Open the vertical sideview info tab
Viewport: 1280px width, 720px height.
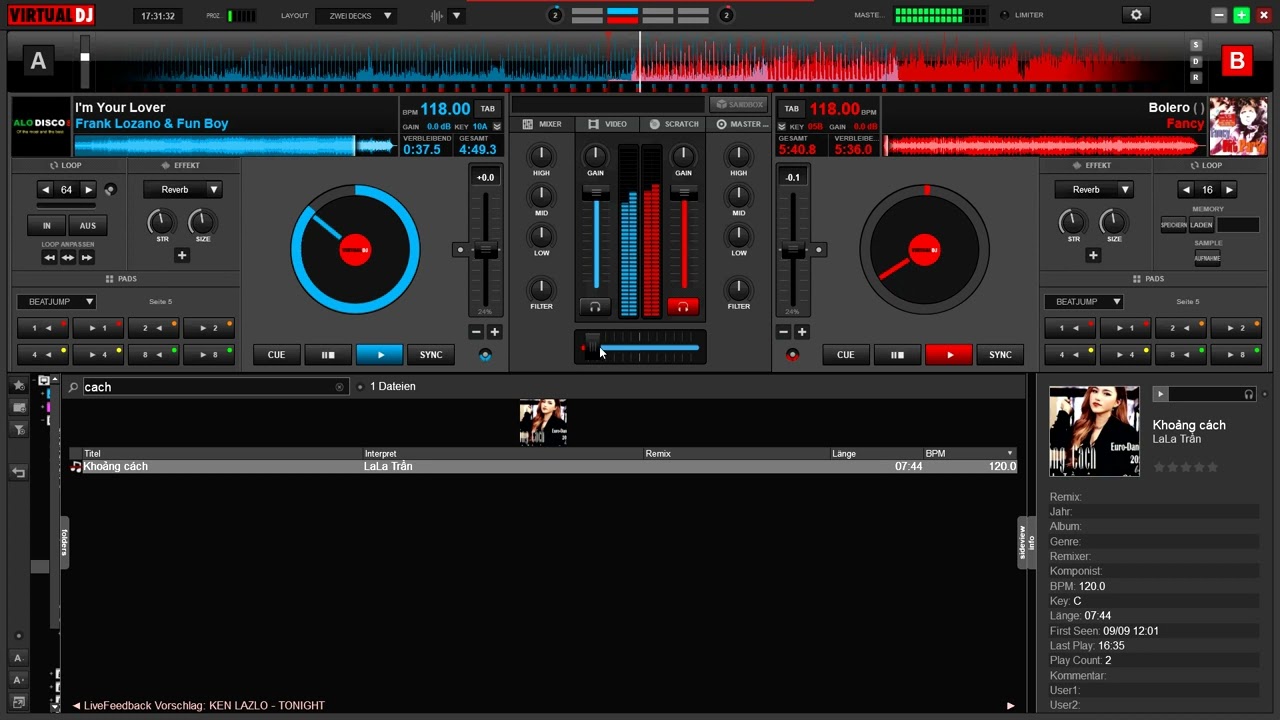[1026, 543]
